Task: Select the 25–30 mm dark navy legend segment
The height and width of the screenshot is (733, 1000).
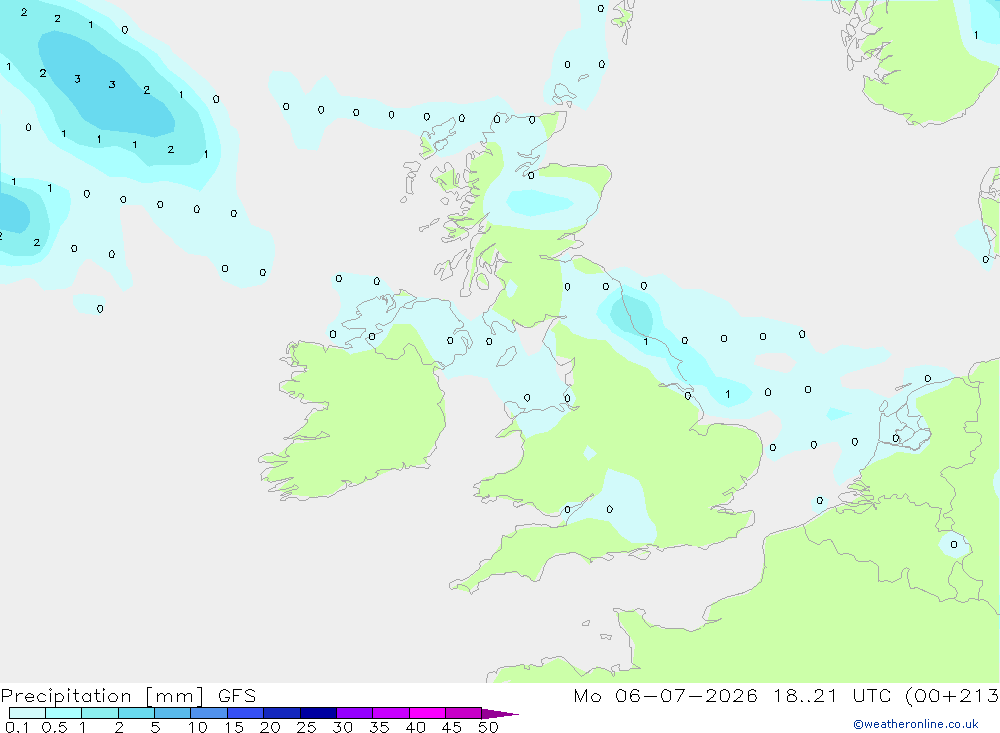Action: tap(318, 713)
